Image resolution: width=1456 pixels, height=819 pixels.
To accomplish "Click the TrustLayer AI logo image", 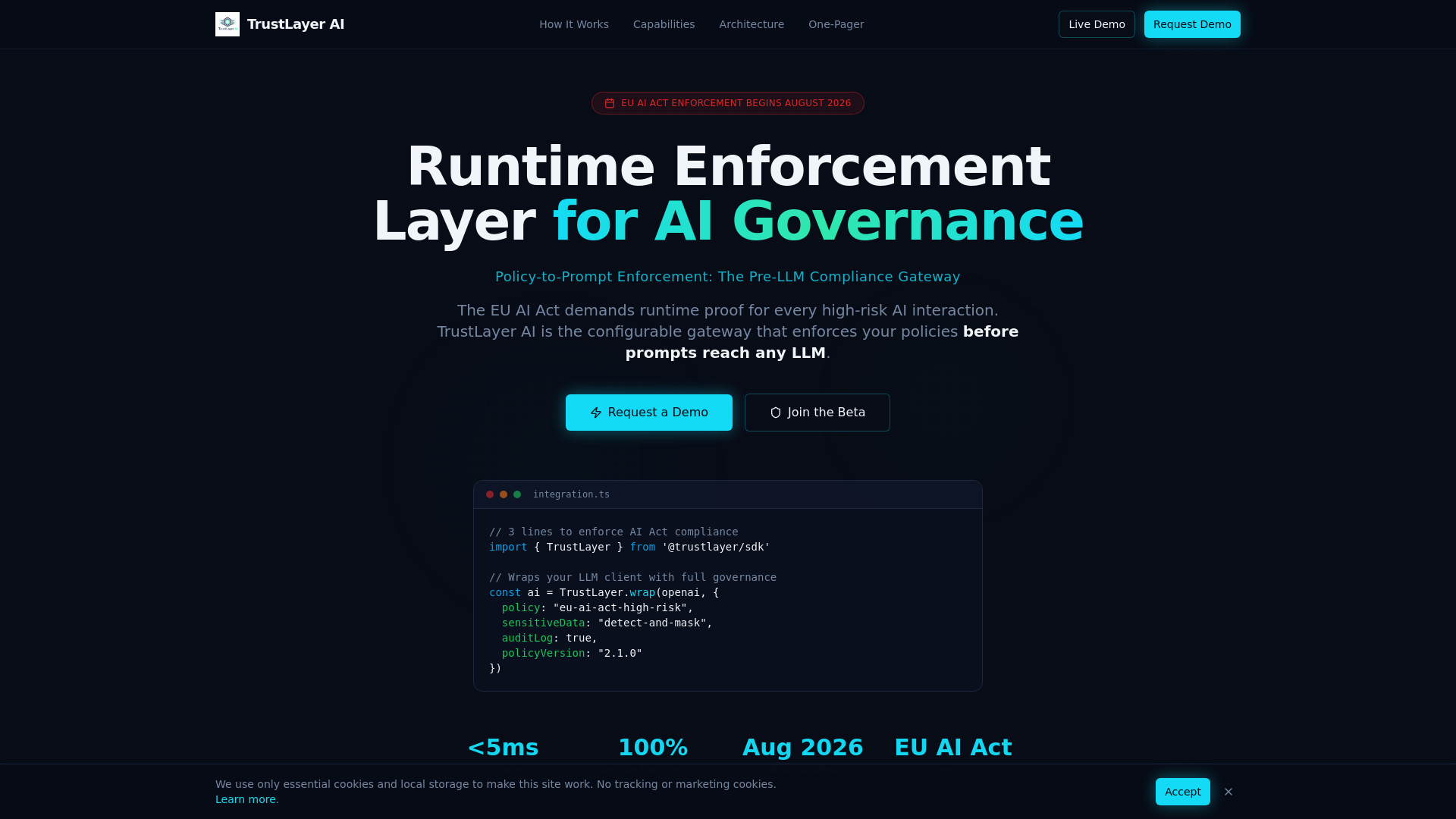I will (x=227, y=24).
